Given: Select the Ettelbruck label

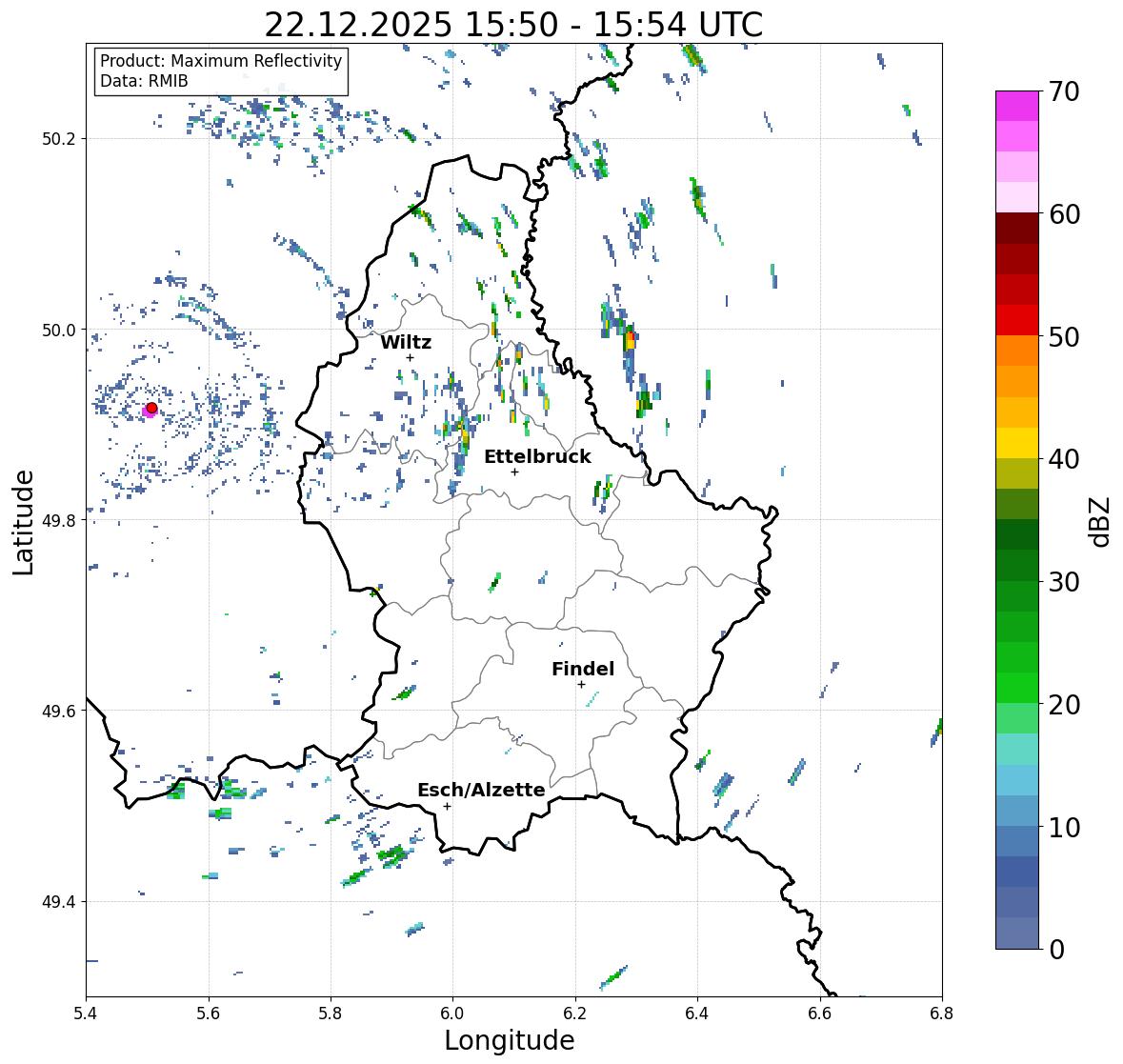Looking at the screenshot, I should (x=537, y=457).
